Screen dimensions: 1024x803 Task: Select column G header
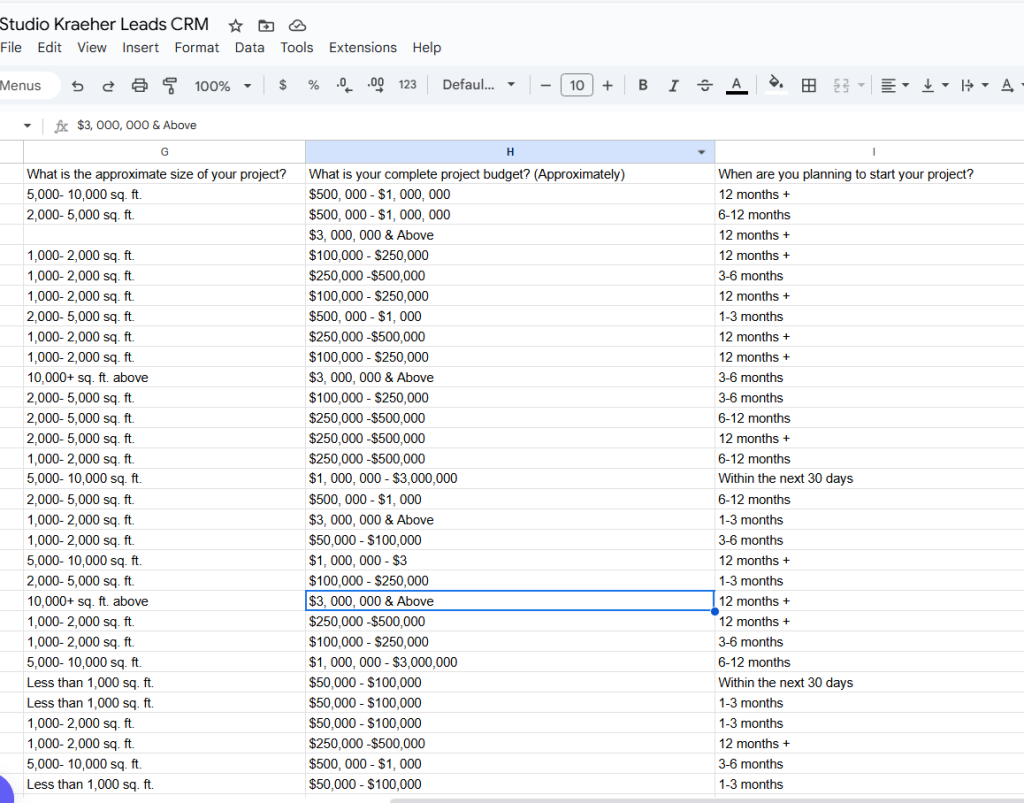click(x=165, y=152)
